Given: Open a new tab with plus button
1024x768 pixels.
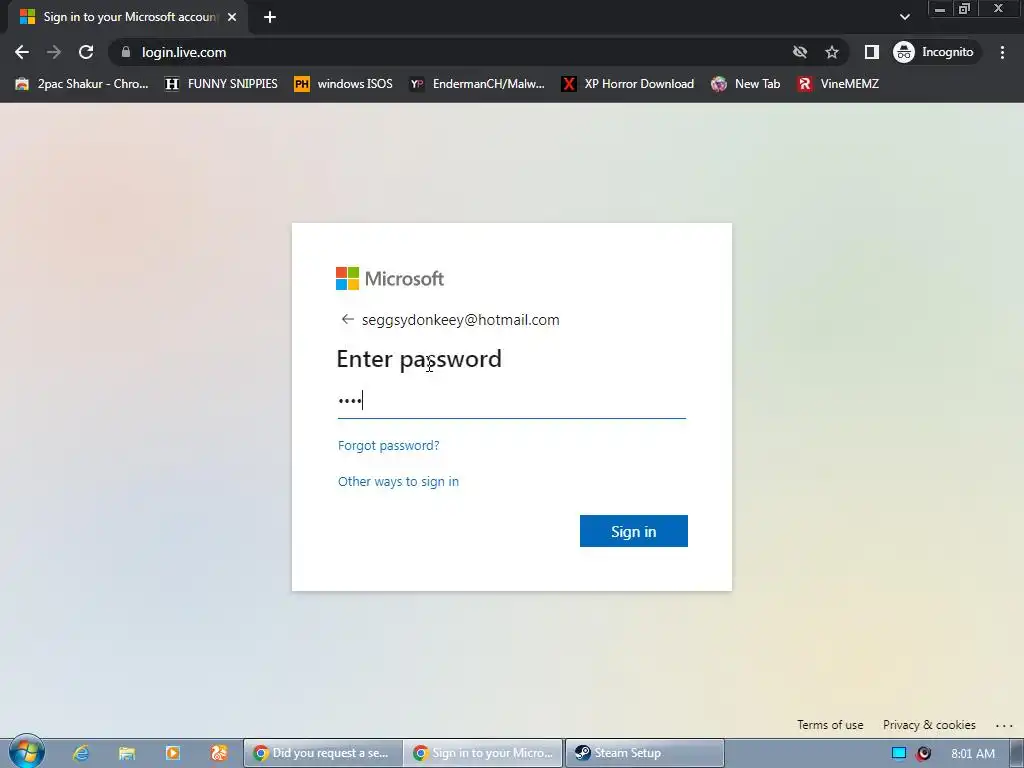Looking at the screenshot, I should (270, 17).
